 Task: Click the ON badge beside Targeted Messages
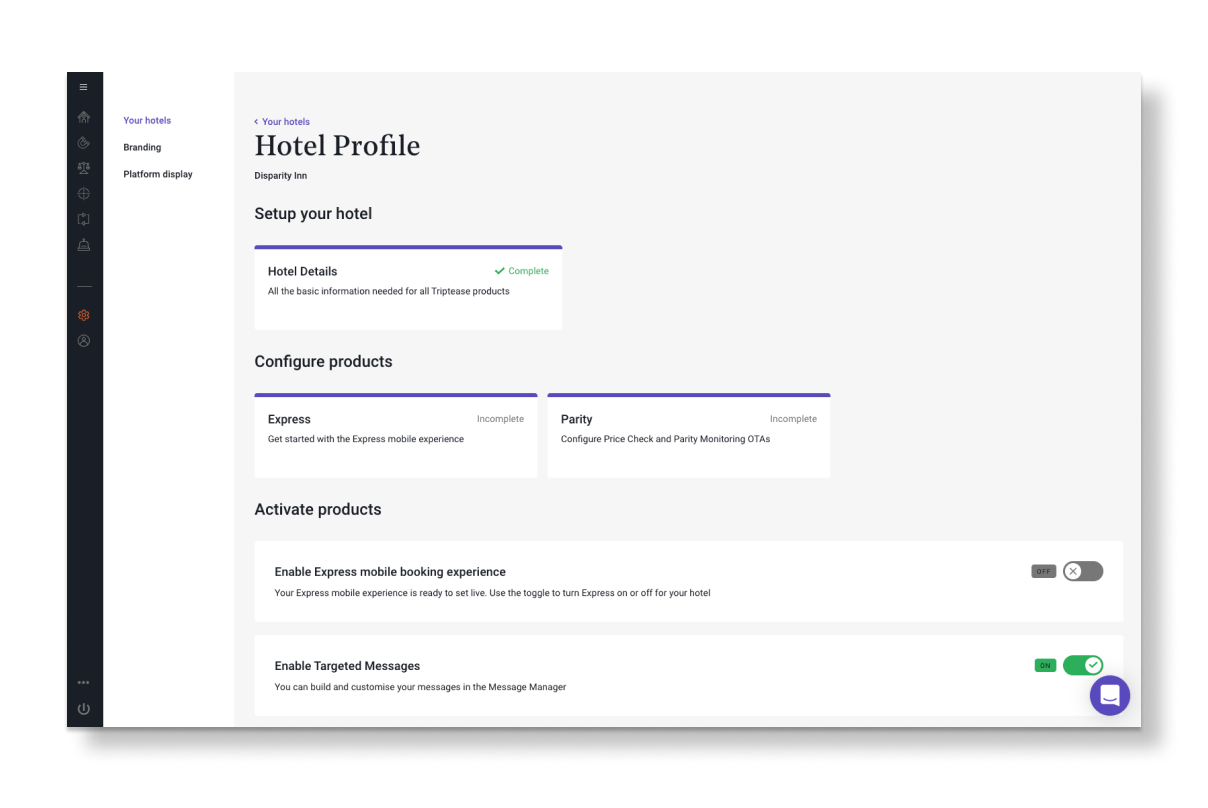(x=1045, y=665)
